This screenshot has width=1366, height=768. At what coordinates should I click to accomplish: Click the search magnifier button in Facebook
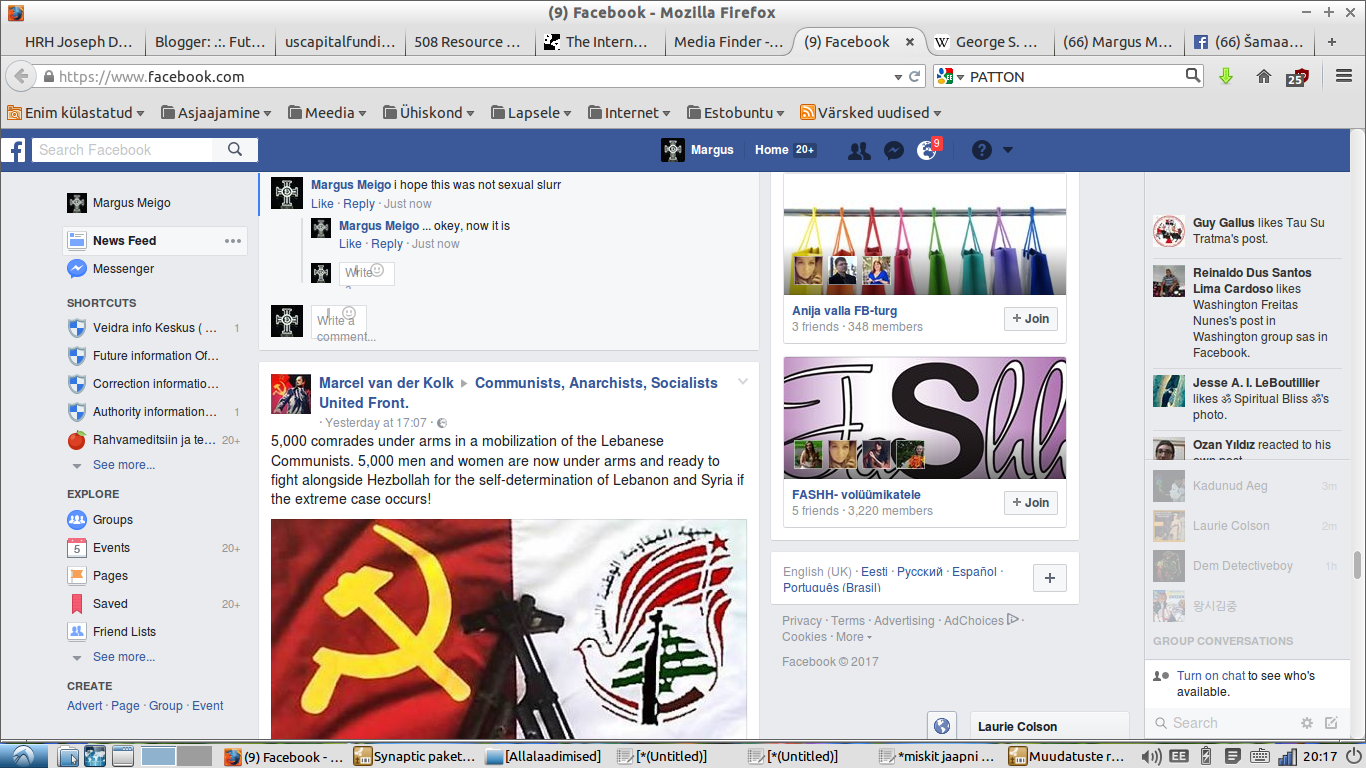[x=235, y=150]
